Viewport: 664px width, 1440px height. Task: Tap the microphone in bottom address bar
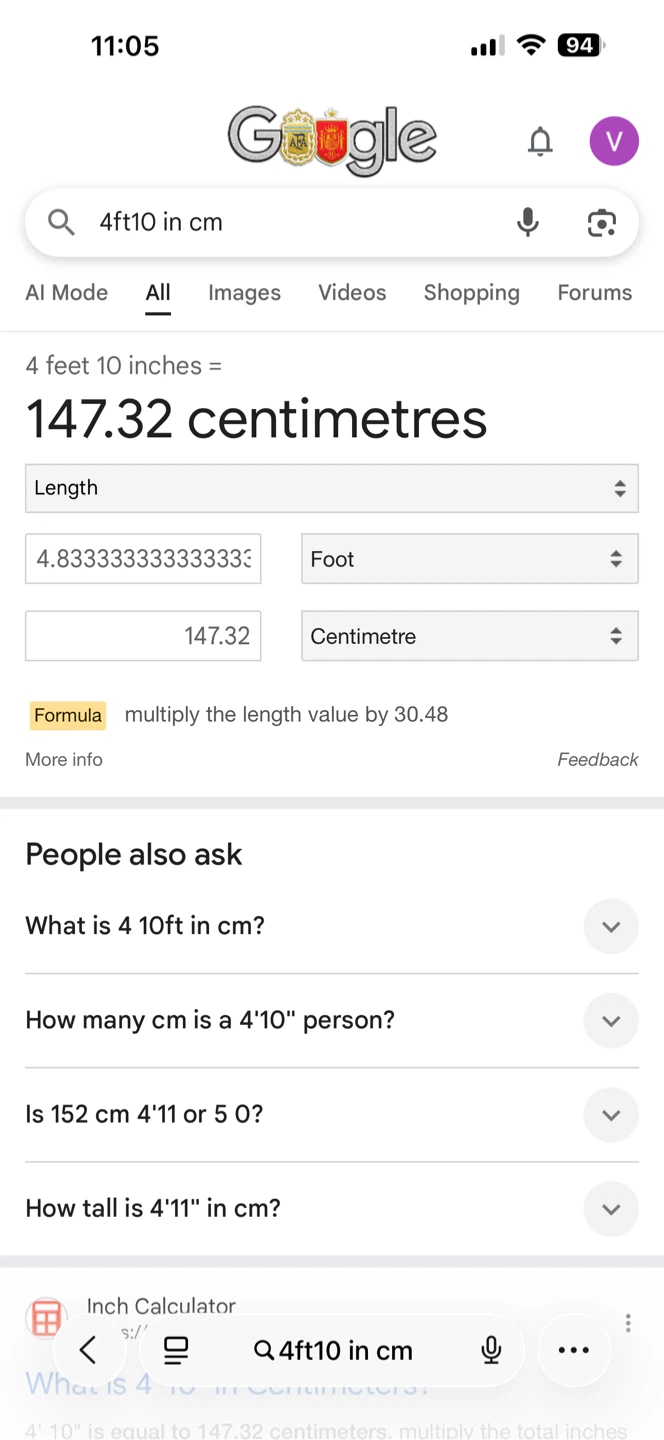pos(491,1350)
